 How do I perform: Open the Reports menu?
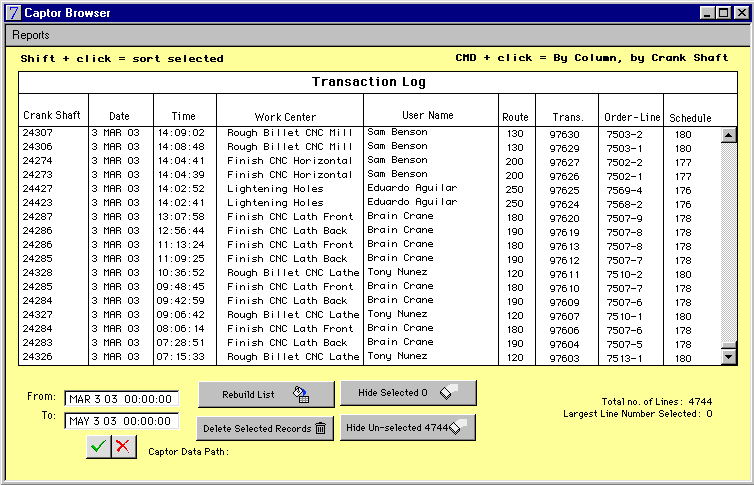(31, 35)
